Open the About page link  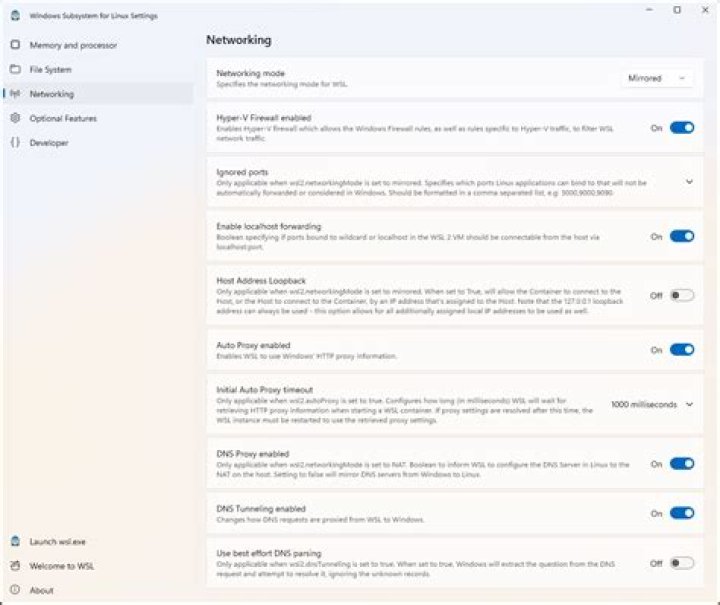[x=41, y=590]
